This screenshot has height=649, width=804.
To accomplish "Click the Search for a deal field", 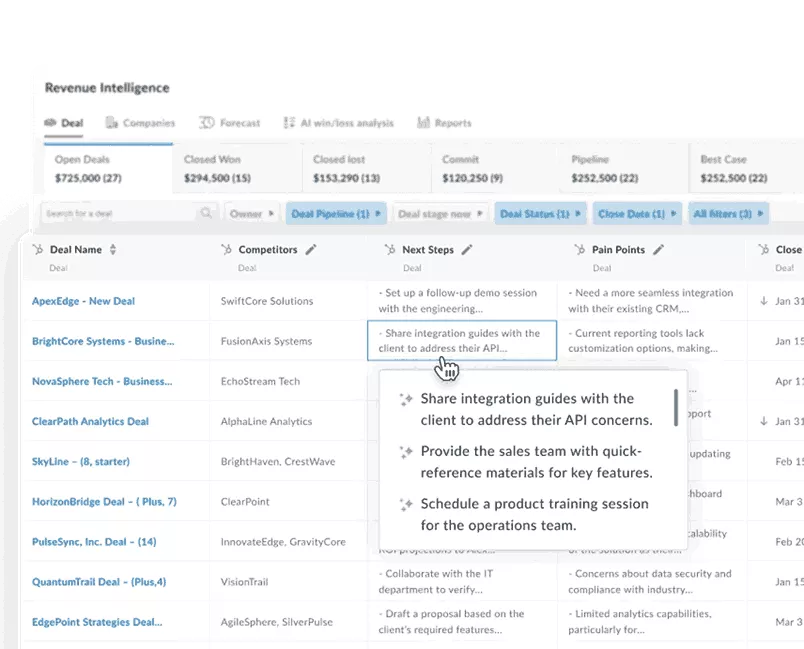I will point(129,213).
